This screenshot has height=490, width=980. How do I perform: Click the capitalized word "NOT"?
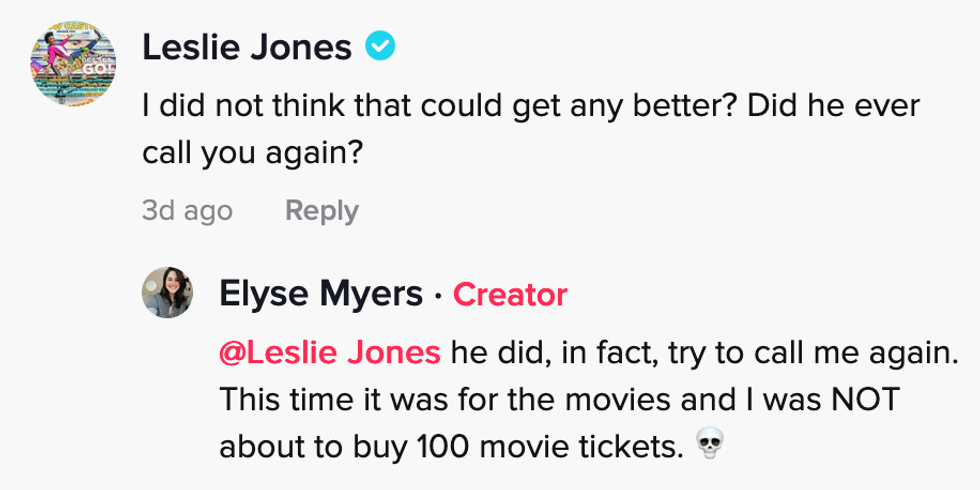(861, 399)
